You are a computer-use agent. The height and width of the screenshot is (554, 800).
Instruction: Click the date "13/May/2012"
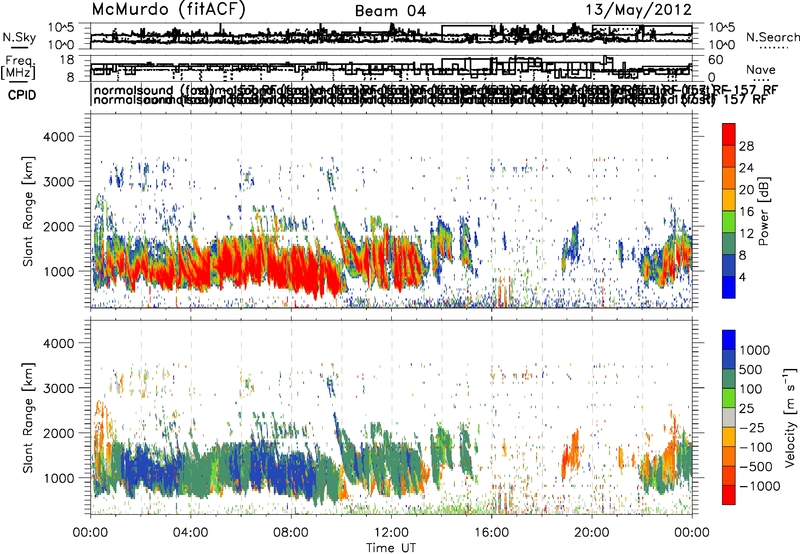coord(638,10)
